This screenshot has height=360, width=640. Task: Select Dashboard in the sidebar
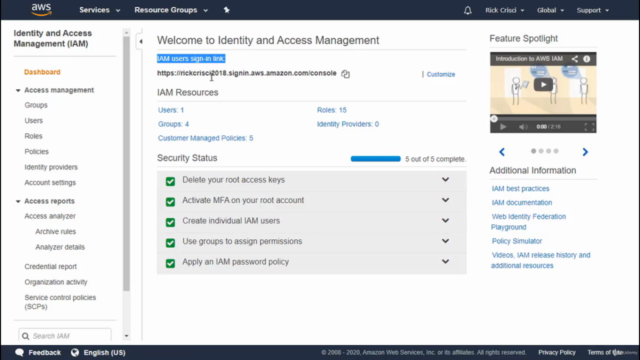click(x=42, y=72)
